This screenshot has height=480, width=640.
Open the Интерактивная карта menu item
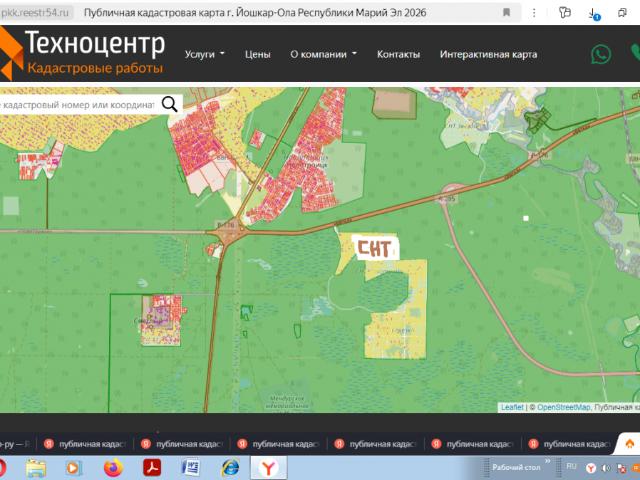click(488, 54)
